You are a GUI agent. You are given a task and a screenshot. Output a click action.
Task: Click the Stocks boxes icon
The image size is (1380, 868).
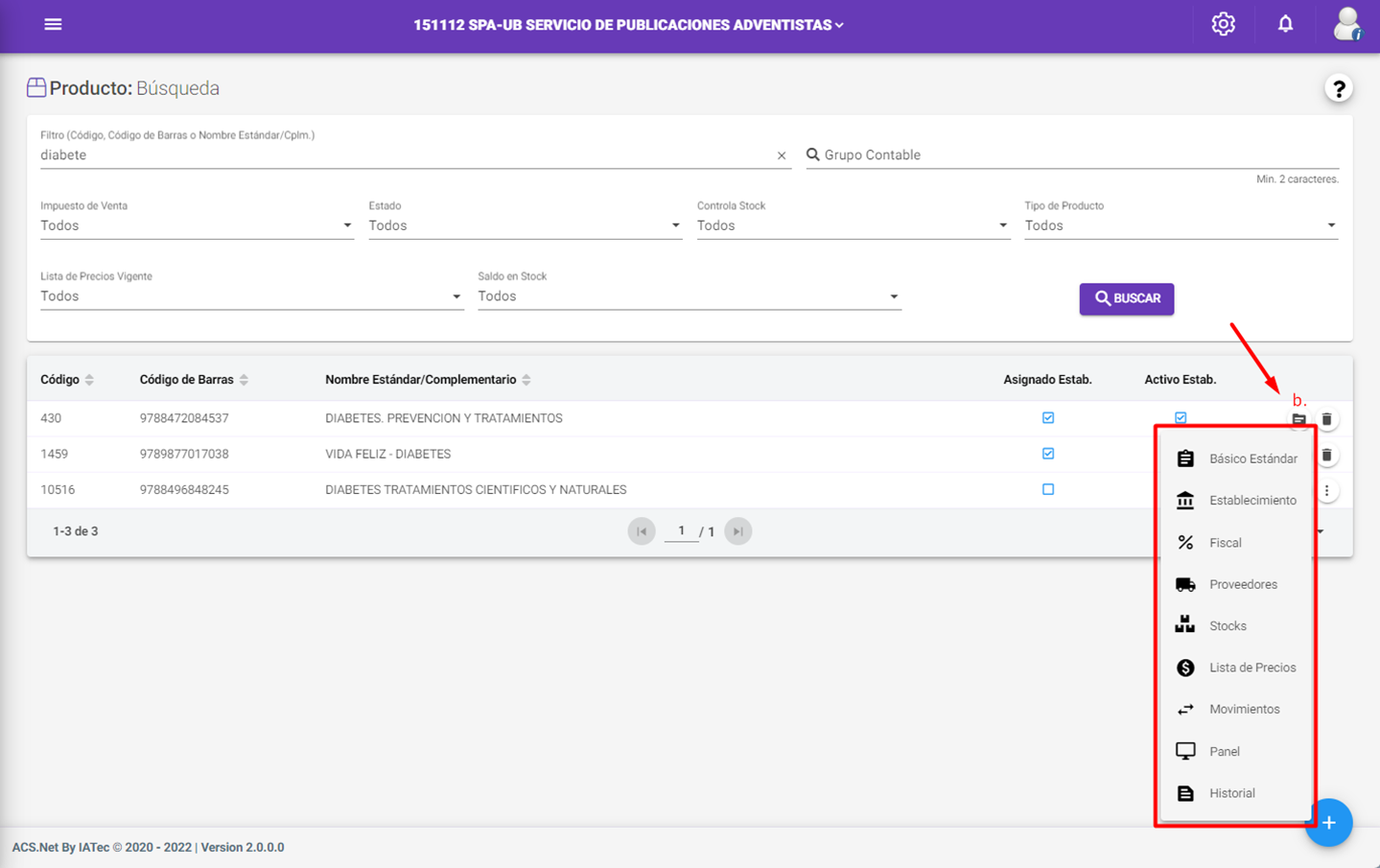click(x=1185, y=625)
